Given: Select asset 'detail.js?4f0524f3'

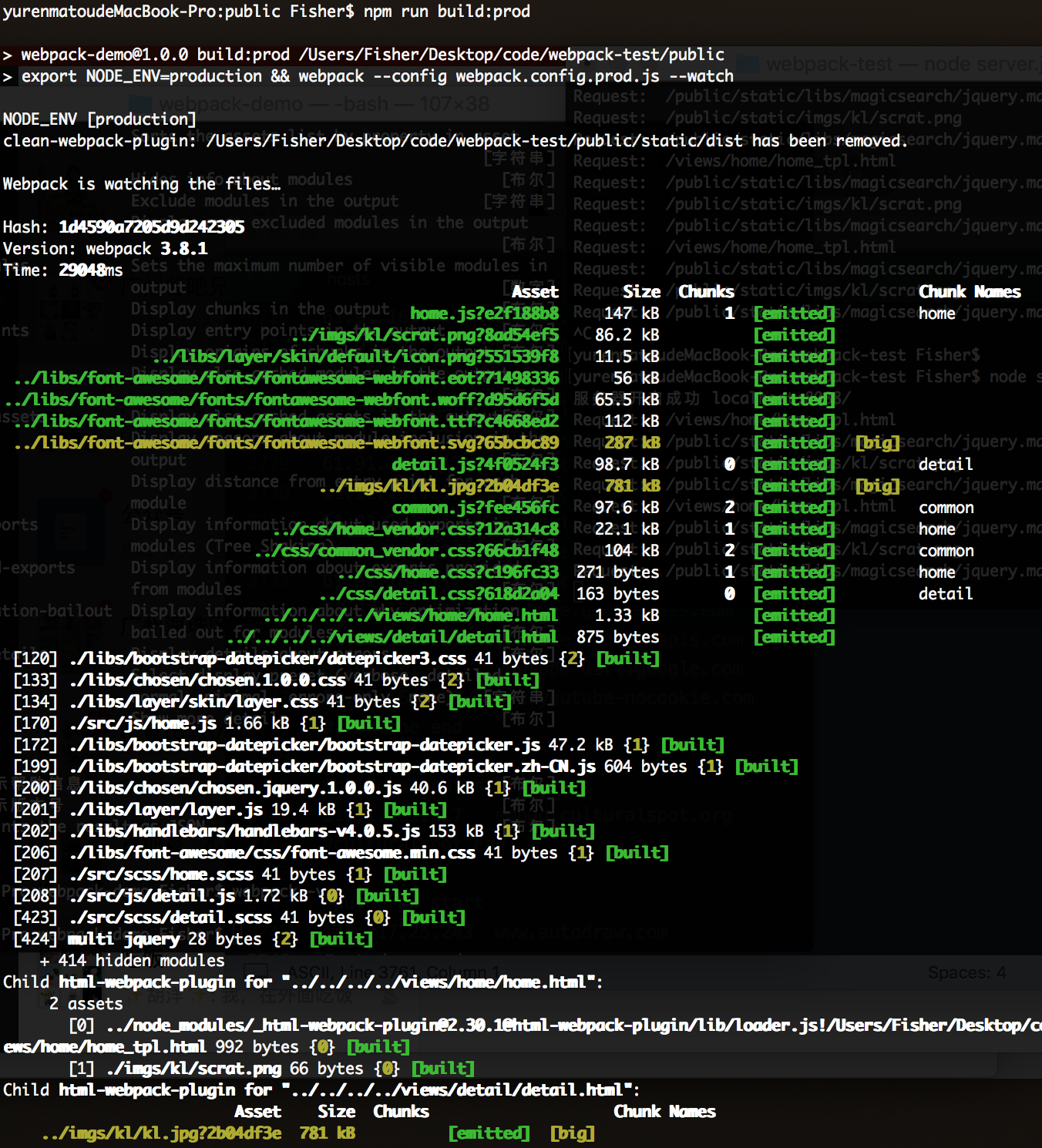Looking at the screenshot, I should 475,465.
